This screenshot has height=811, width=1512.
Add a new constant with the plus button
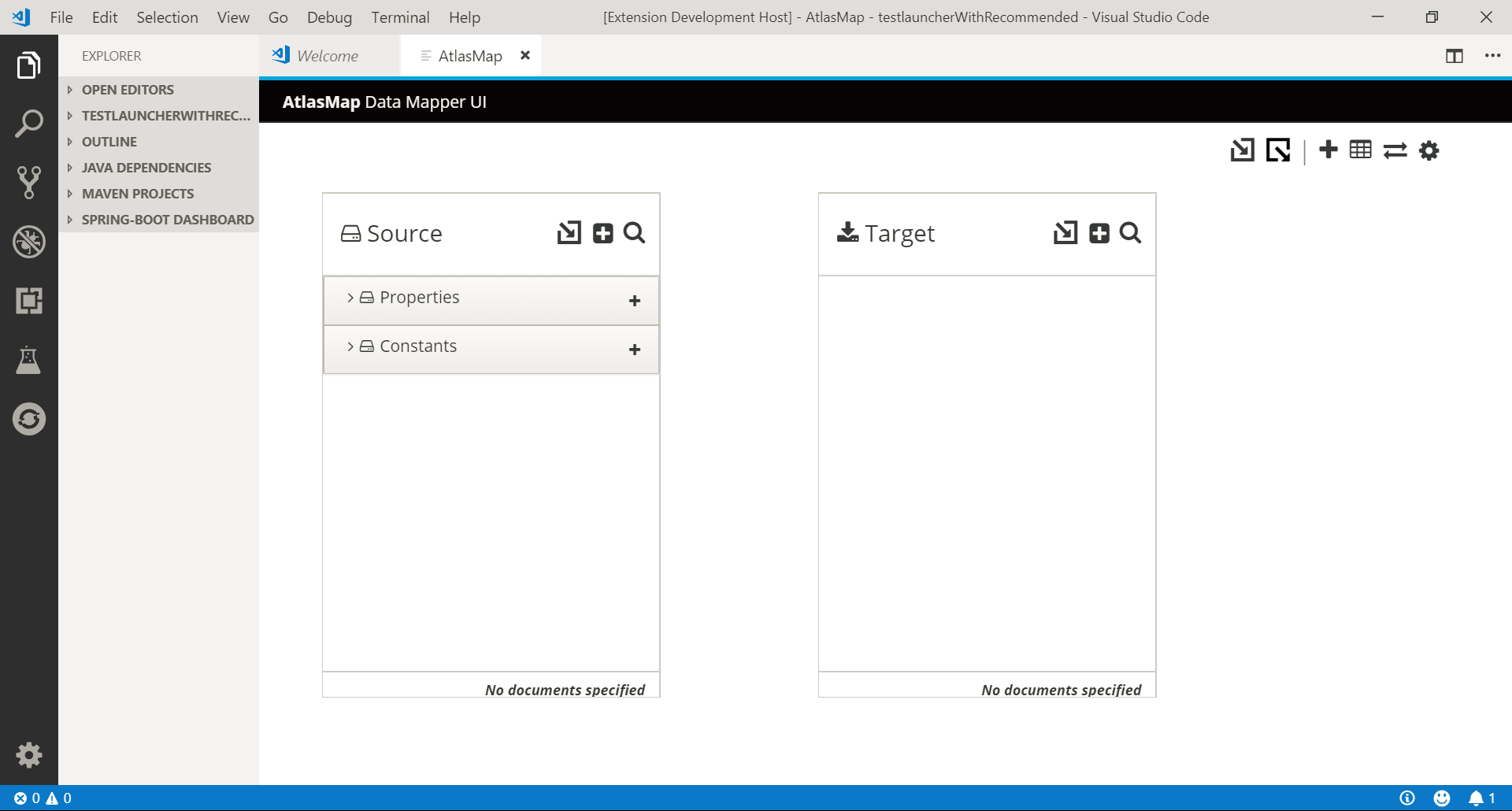pos(634,350)
